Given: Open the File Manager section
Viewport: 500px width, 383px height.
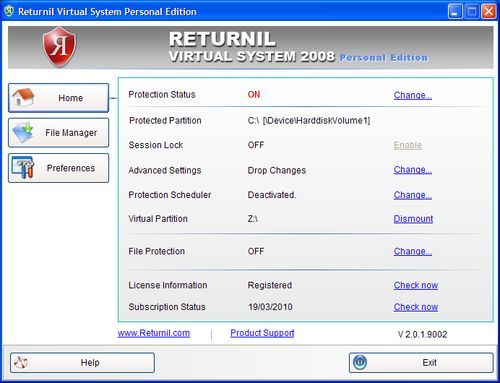Looking at the screenshot, I should [59, 133].
